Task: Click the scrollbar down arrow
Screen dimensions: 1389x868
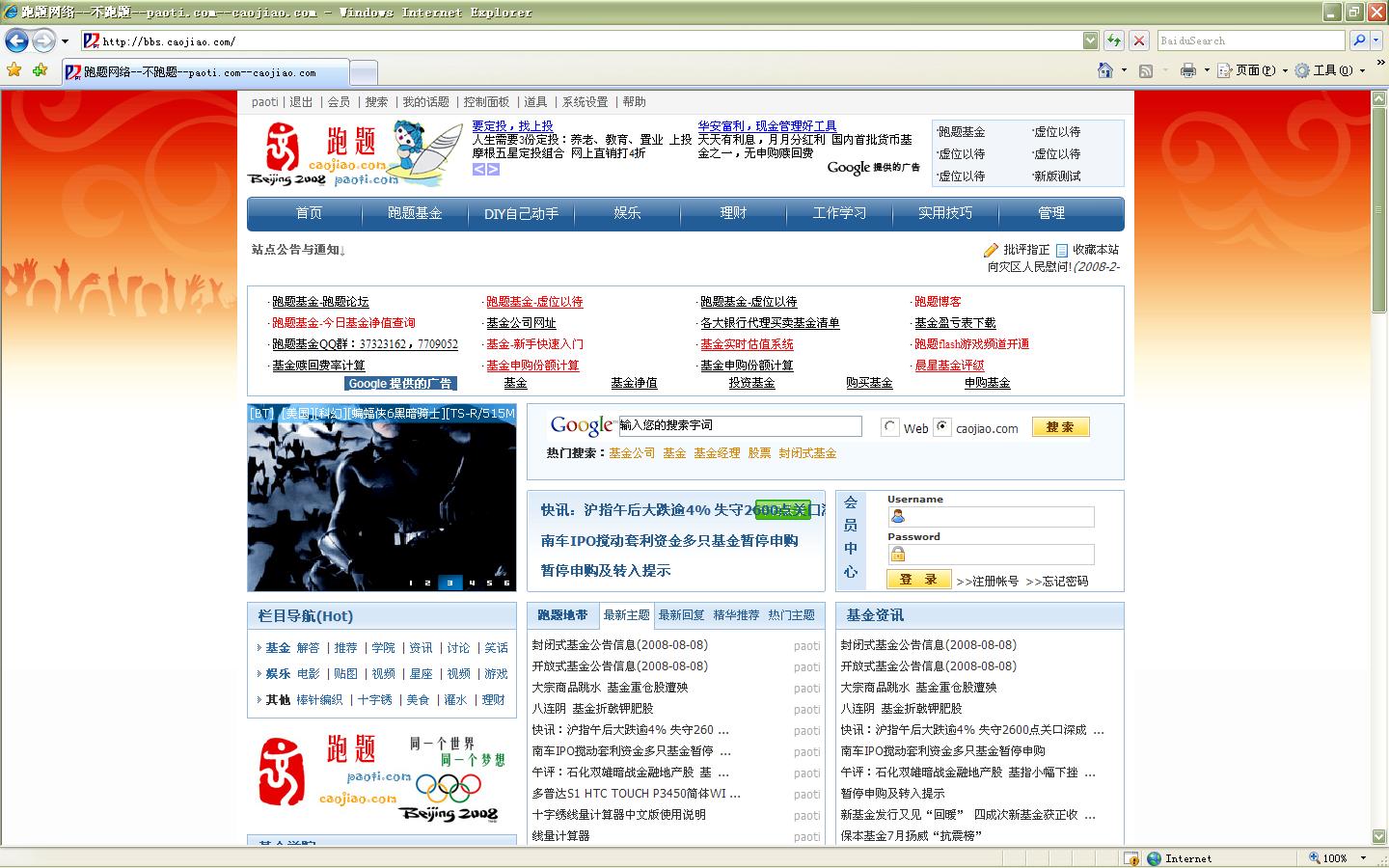Action: tap(1380, 838)
